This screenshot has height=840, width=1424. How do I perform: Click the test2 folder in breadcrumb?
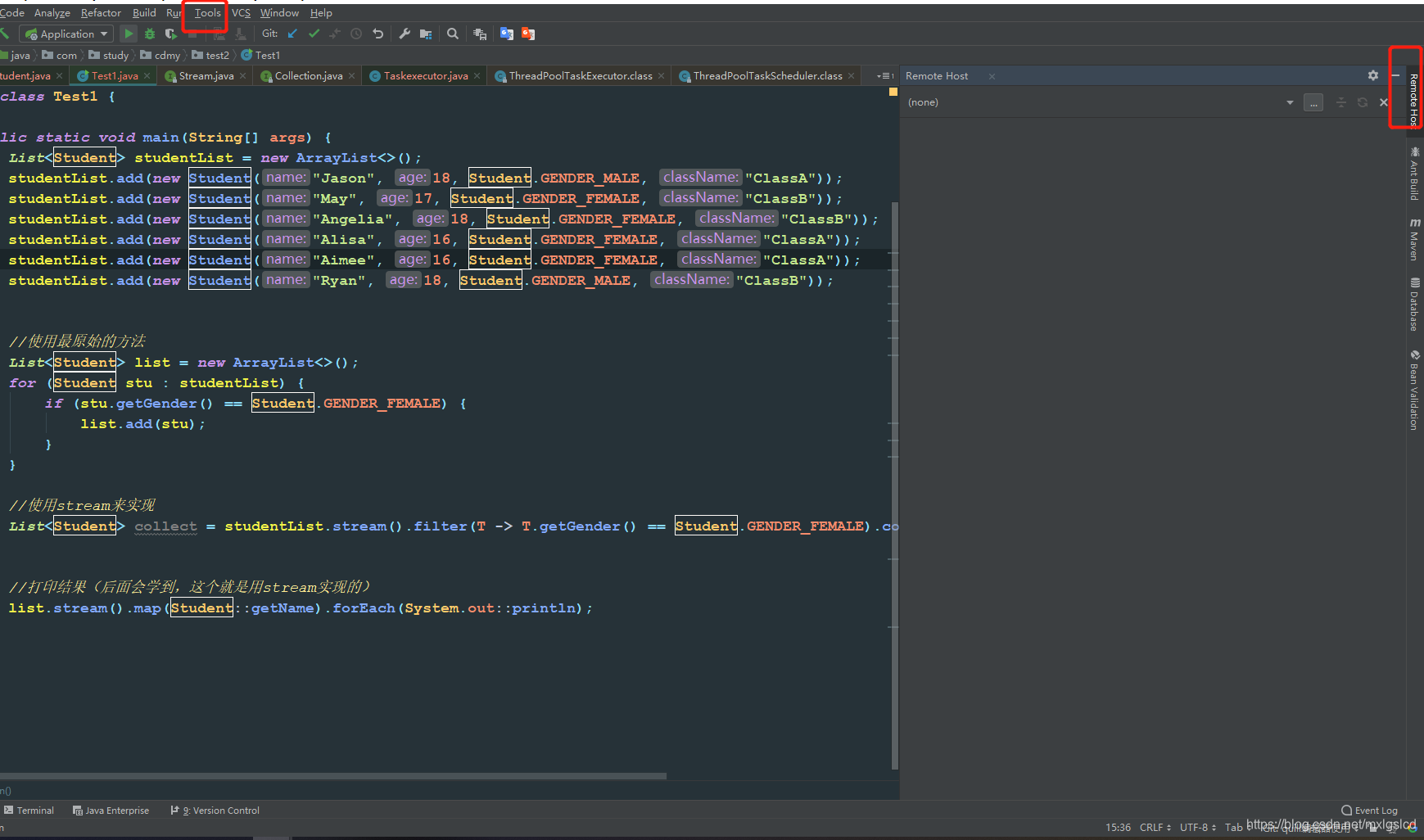pos(210,55)
